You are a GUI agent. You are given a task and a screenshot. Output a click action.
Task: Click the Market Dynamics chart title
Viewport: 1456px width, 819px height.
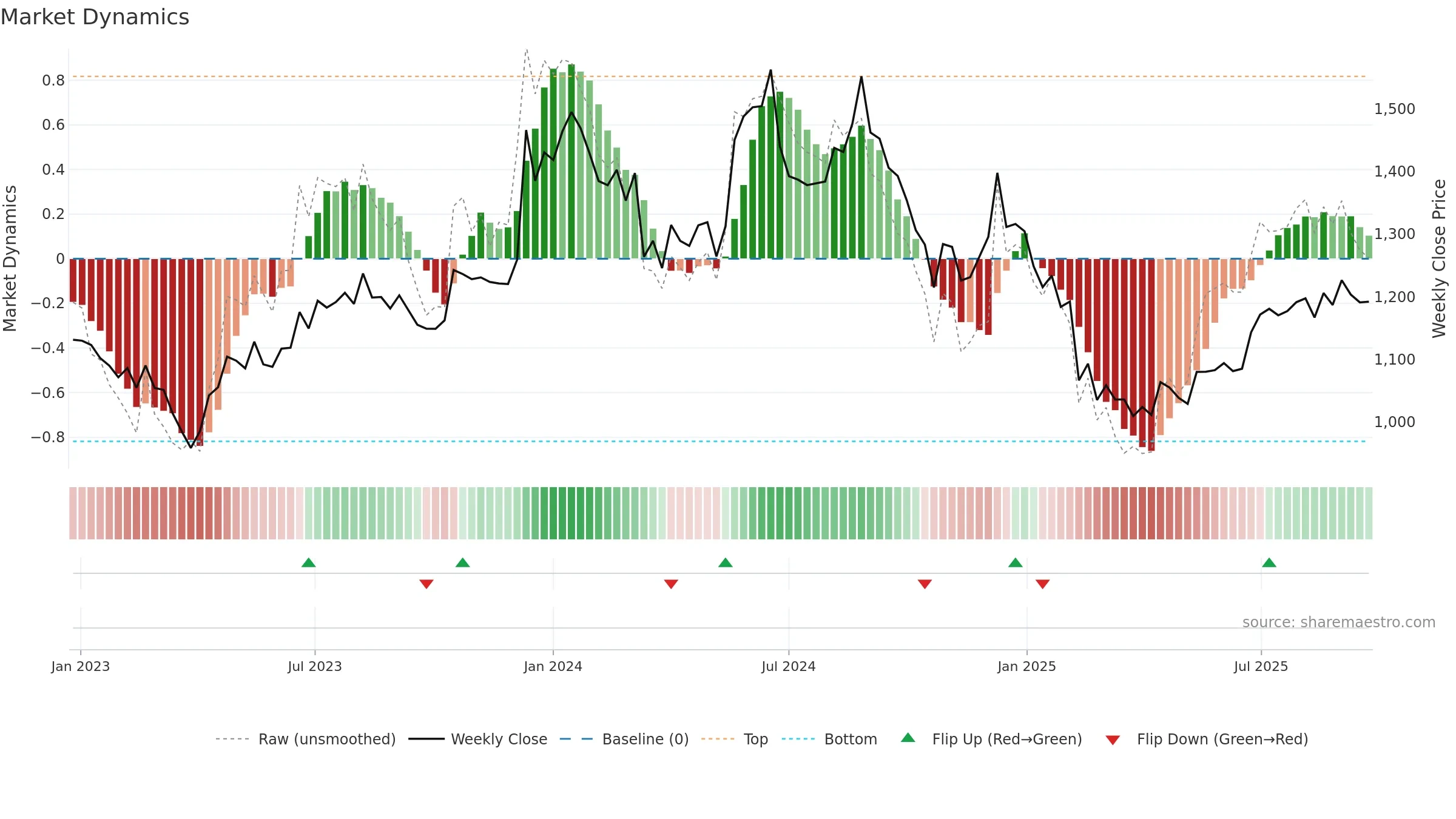tap(95, 17)
